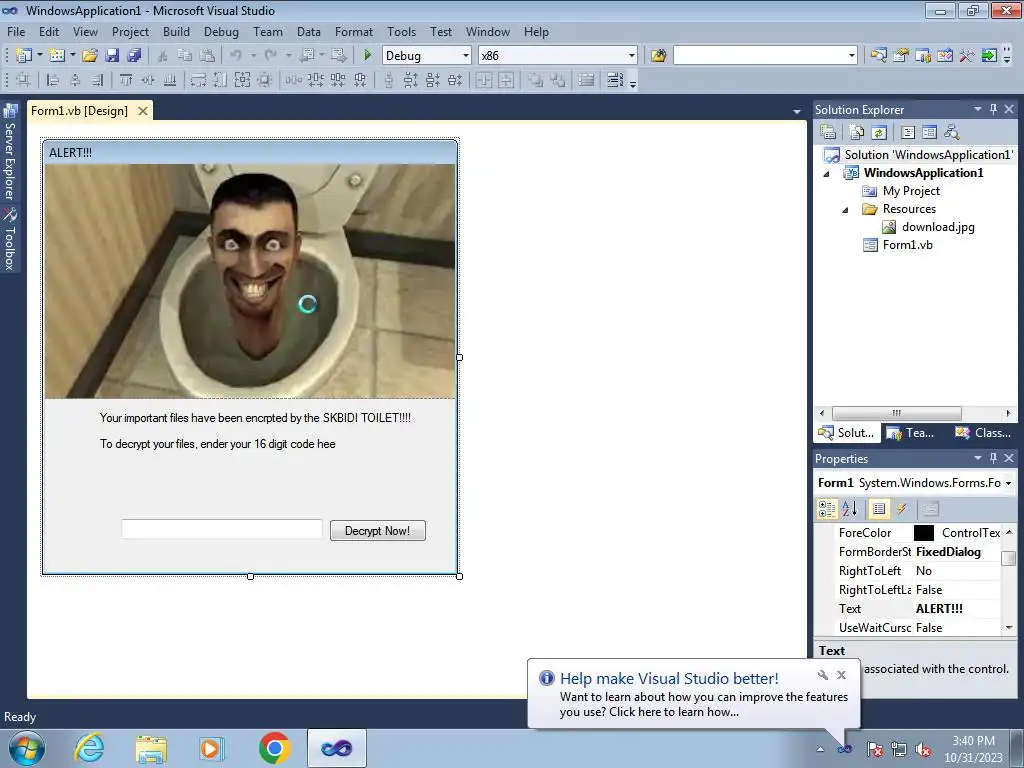
Task: Click Solution Explorer's Properties icon
Action: pyautogui.click(x=828, y=133)
